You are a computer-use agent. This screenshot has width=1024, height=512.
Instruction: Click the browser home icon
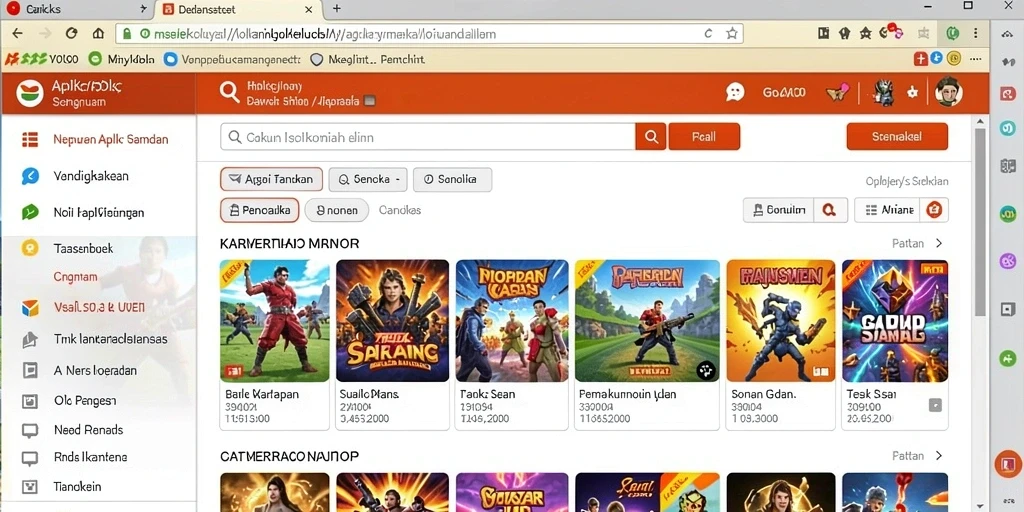pos(98,34)
